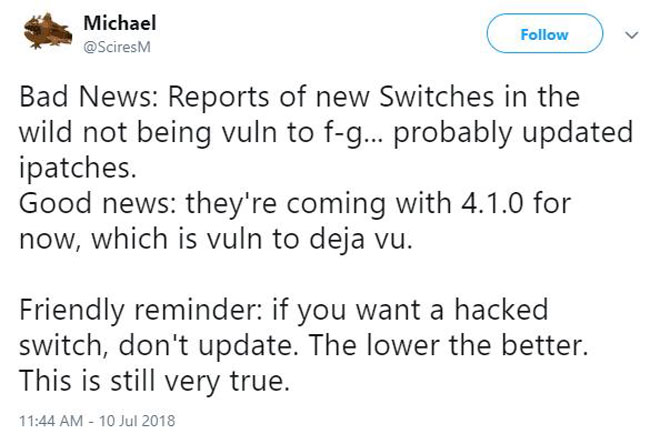Follow the @SciresM account

545,33
